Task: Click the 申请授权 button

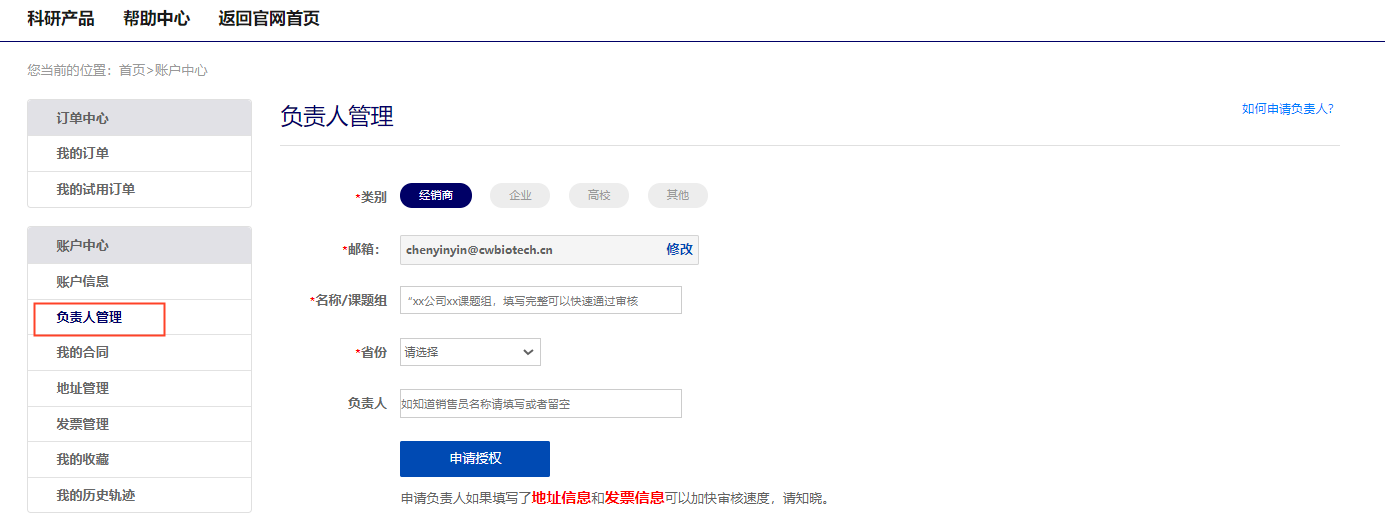Action: [475, 459]
